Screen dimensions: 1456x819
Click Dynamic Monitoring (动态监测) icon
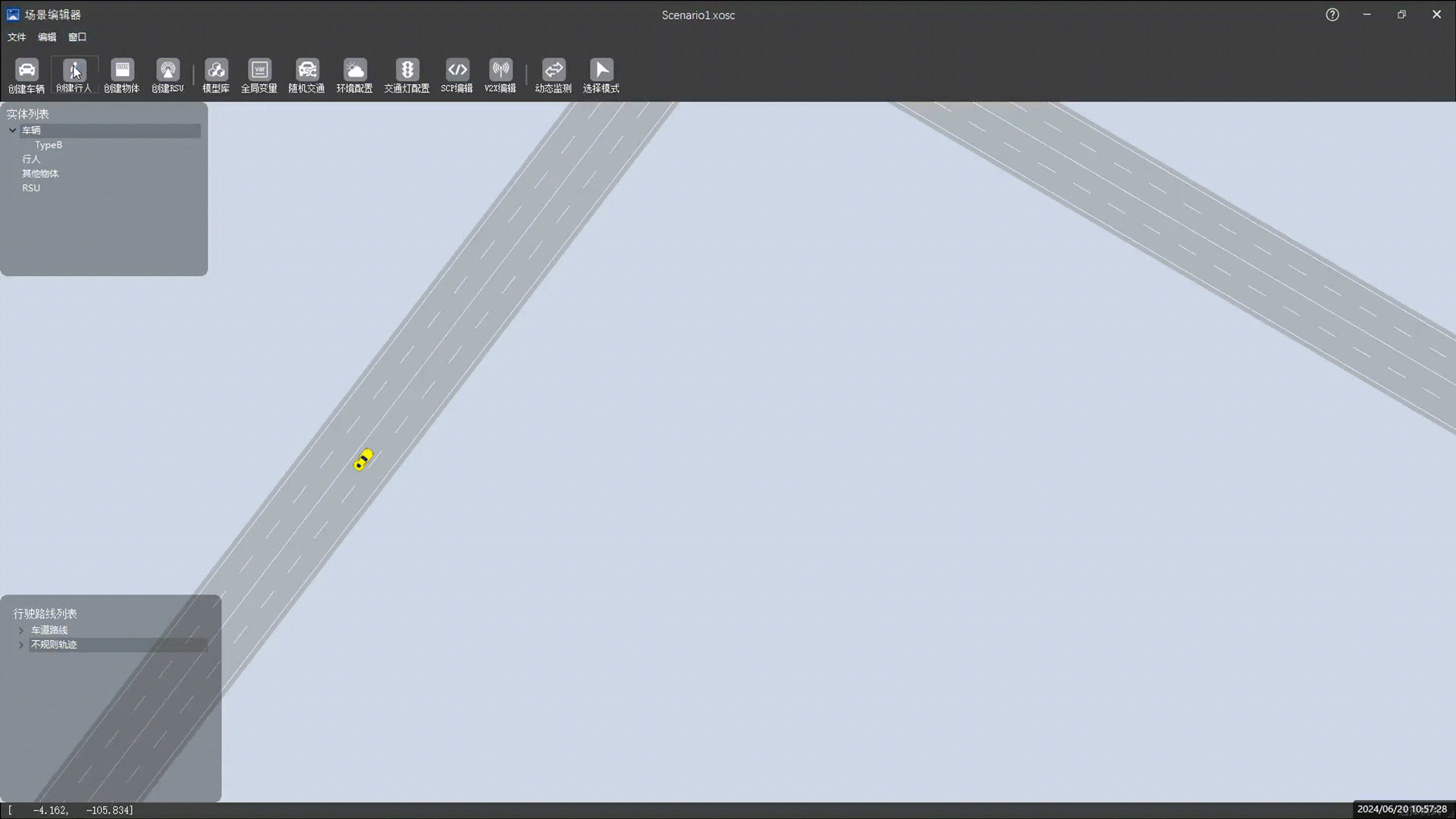[554, 71]
